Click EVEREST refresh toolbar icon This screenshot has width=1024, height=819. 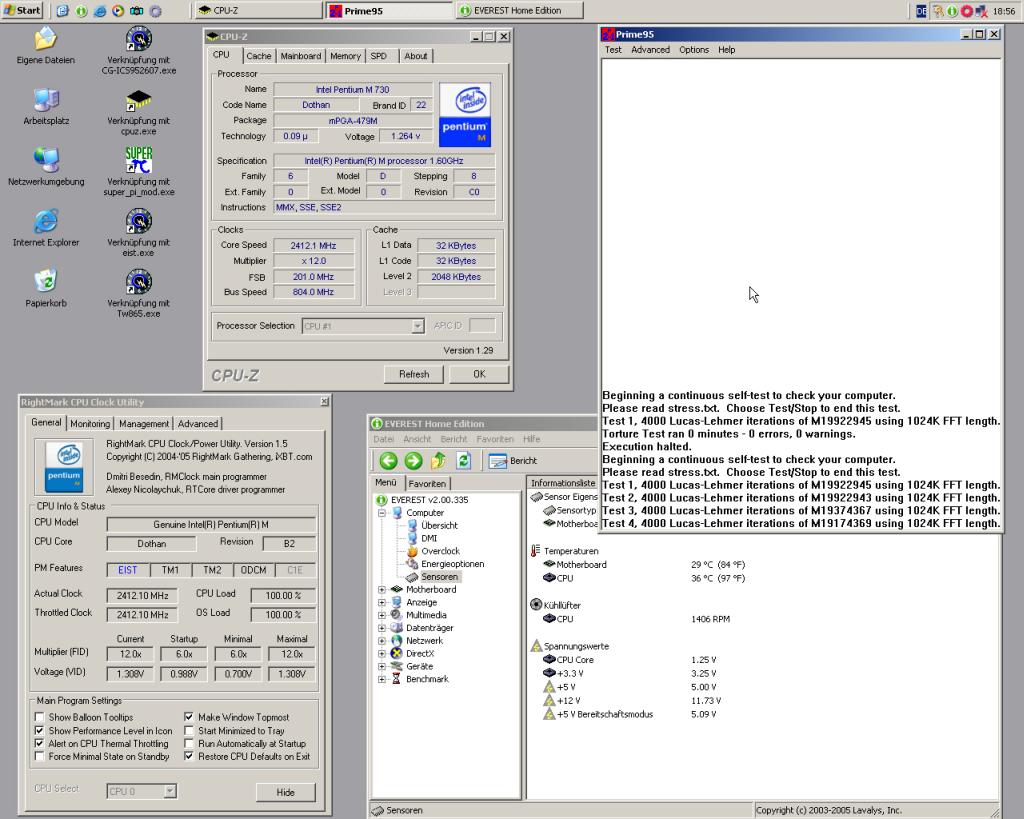(x=464, y=461)
